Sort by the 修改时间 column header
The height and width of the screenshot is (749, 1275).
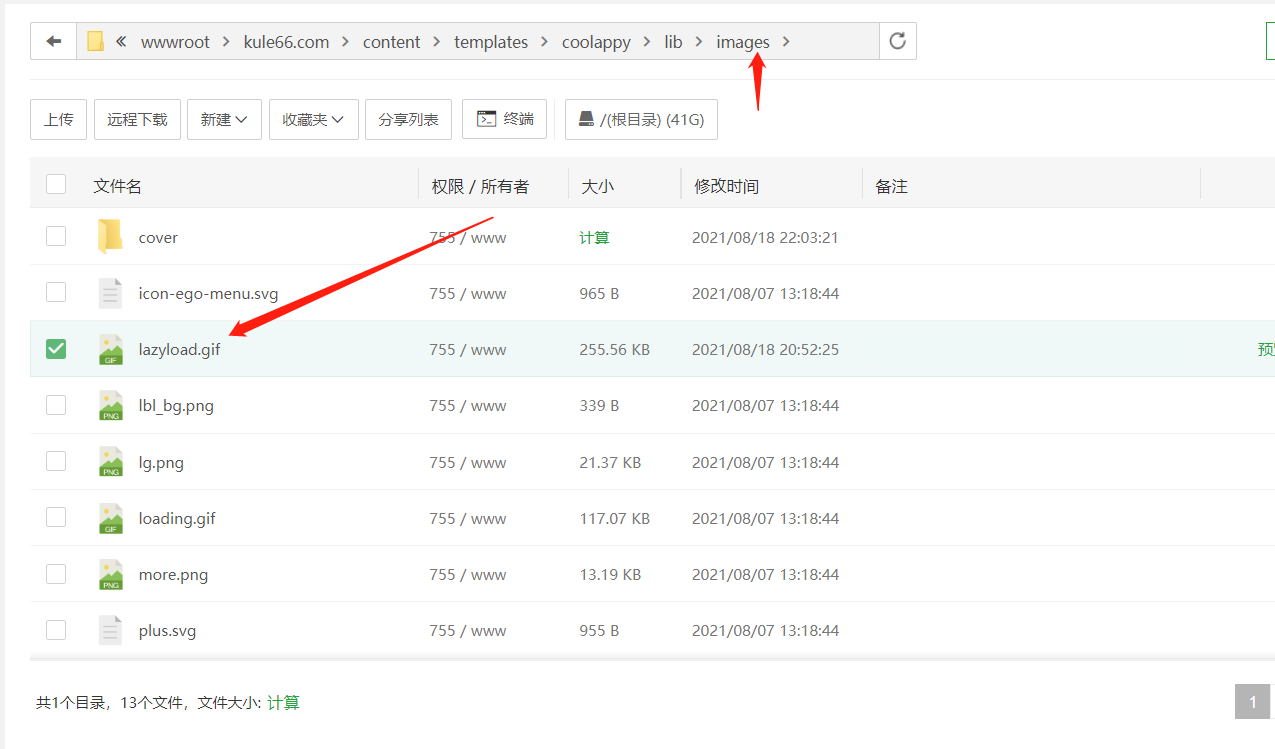point(726,186)
